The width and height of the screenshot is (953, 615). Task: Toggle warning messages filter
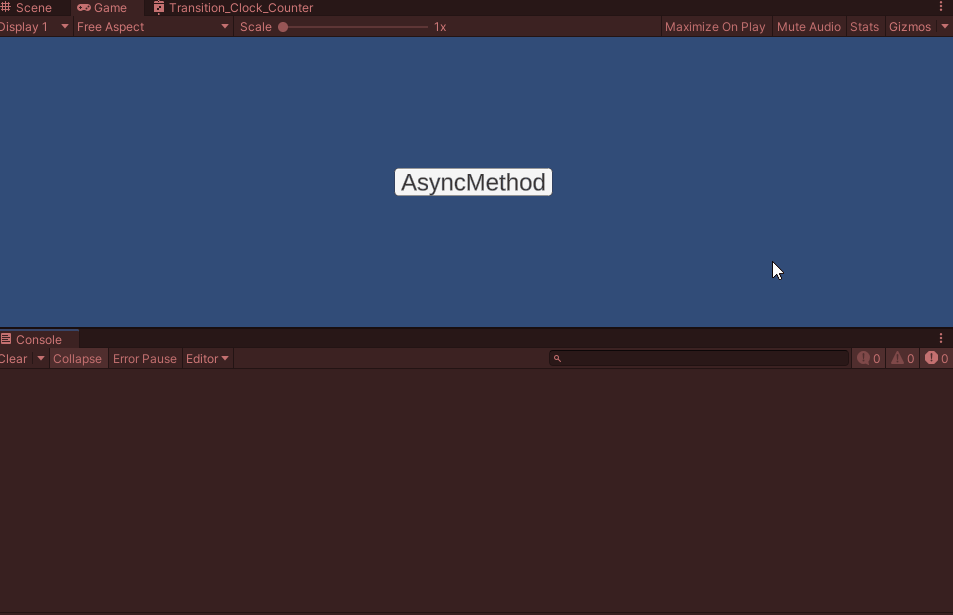[903, 359]
